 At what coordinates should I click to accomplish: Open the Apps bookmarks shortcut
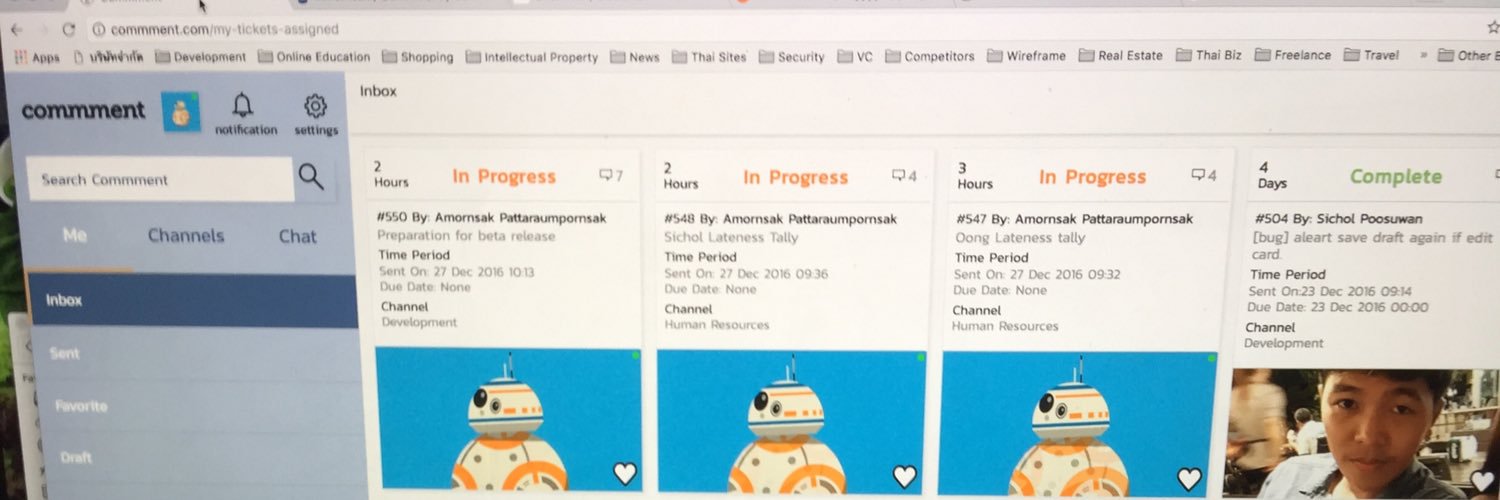pyautogui.click(x=37, y=57)
